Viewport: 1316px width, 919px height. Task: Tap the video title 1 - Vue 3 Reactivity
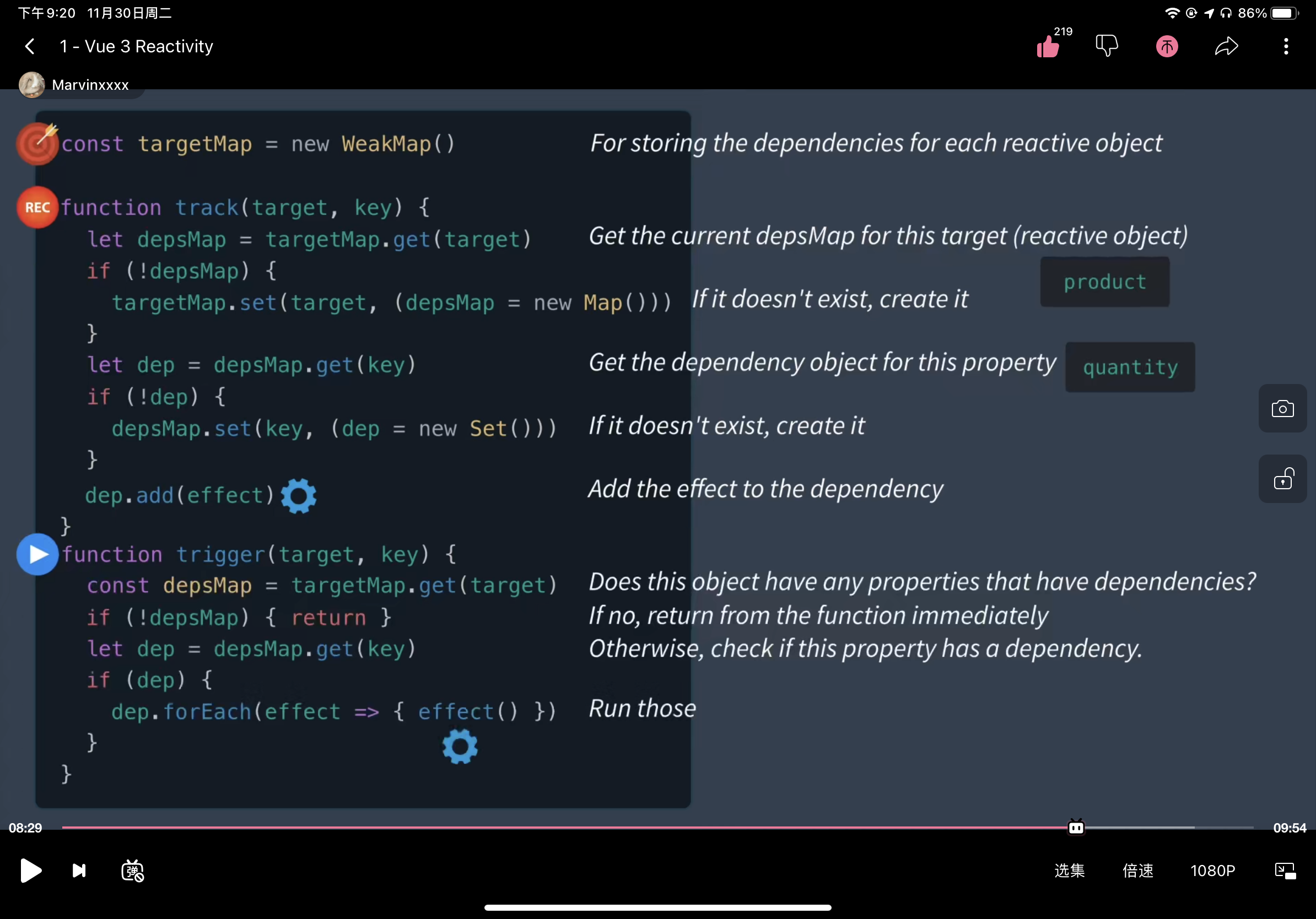tap(137, 46)
